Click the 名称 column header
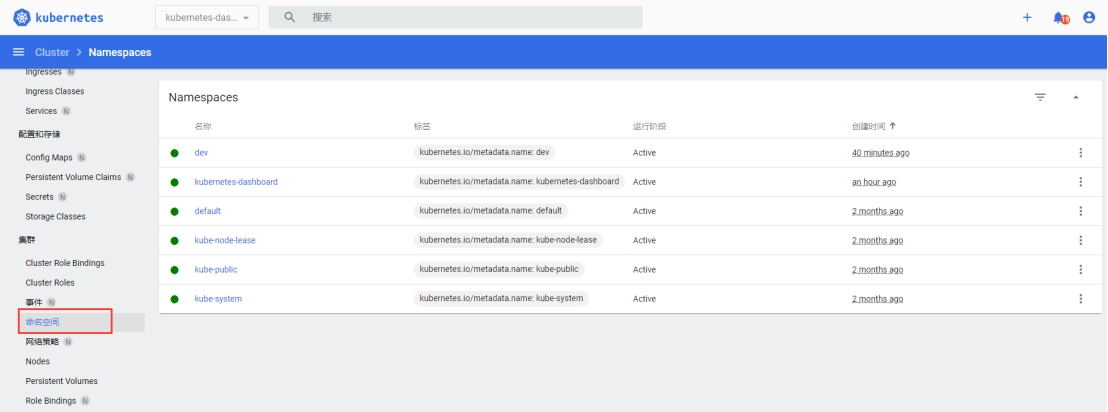Viewport: 1108px width, 412px height. tap(203, 126)
